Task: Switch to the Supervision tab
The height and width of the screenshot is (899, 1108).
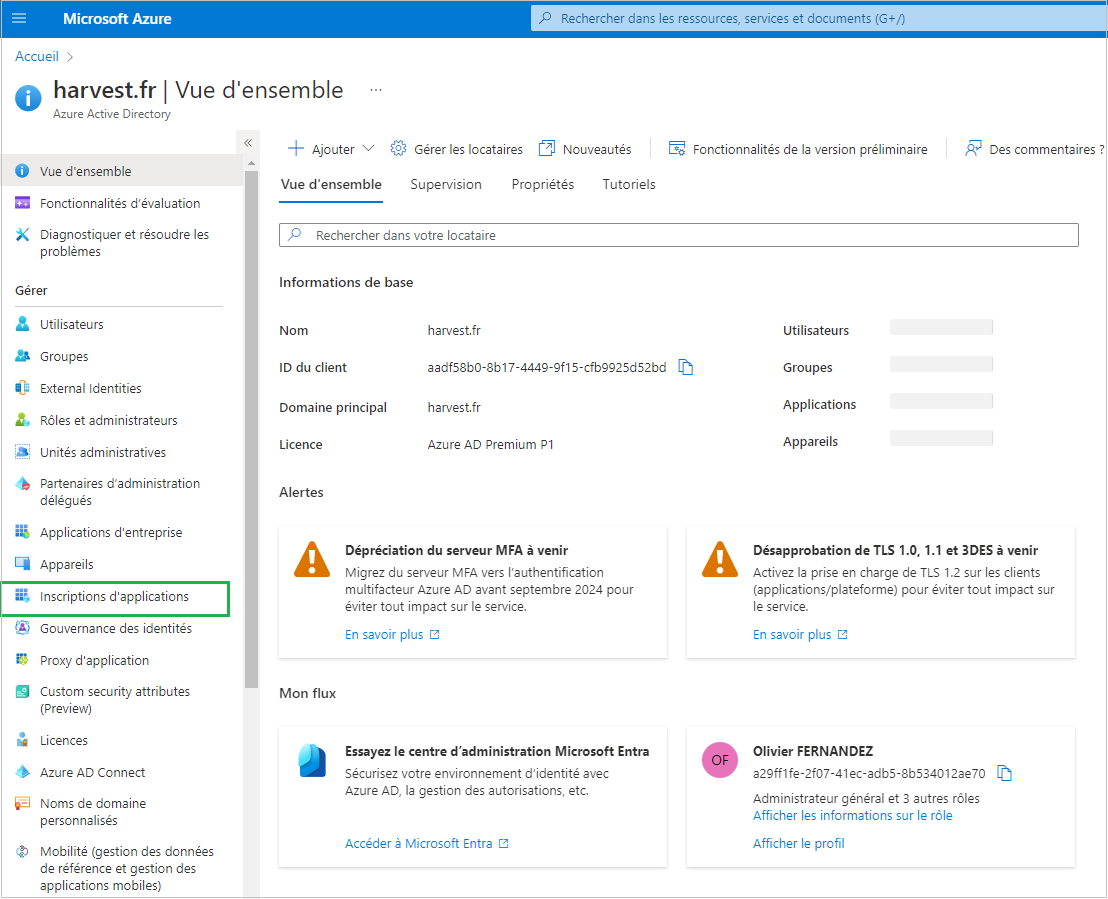Action: (446, 184)
